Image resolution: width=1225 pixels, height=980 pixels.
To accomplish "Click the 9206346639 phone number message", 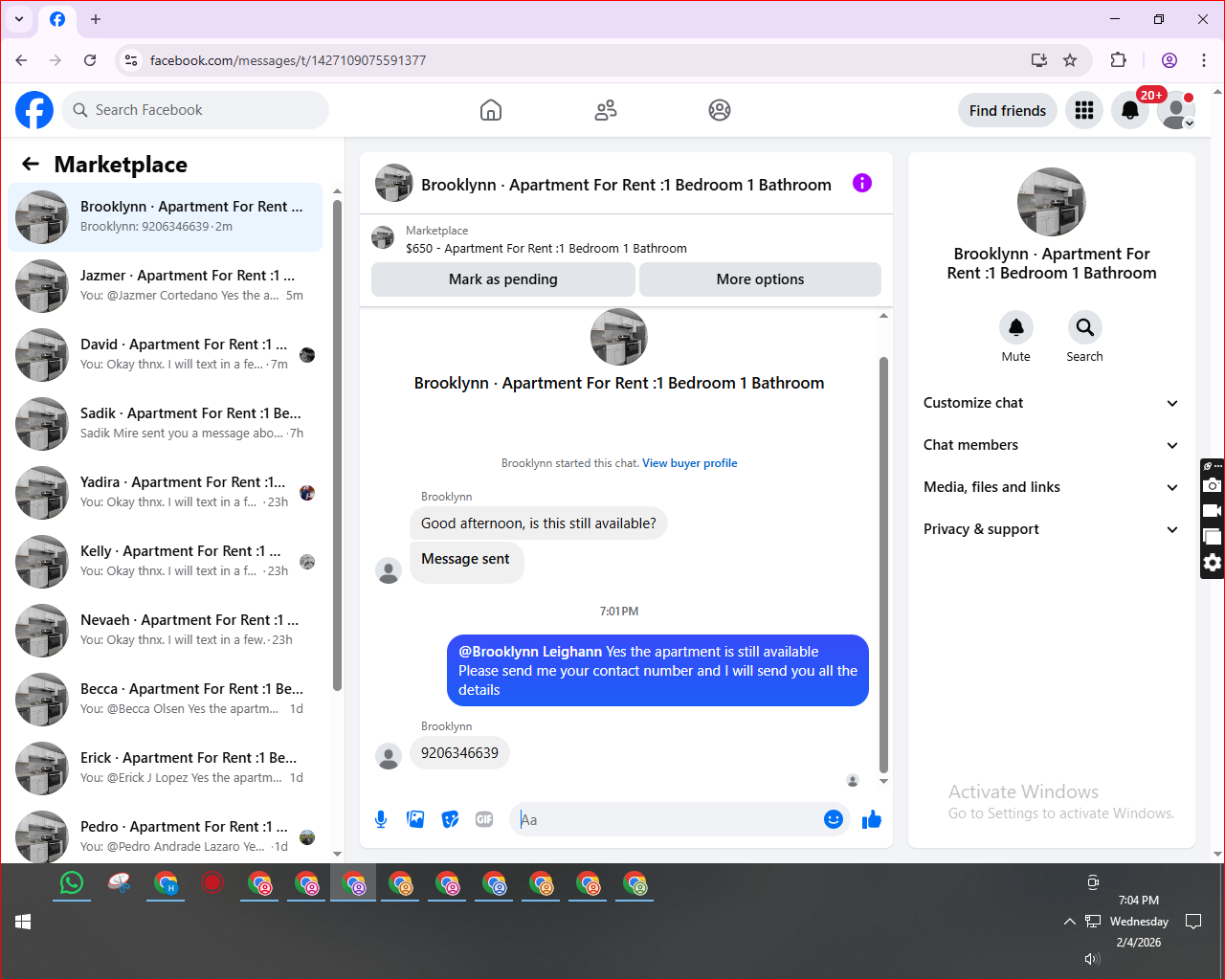I will 459,753.
